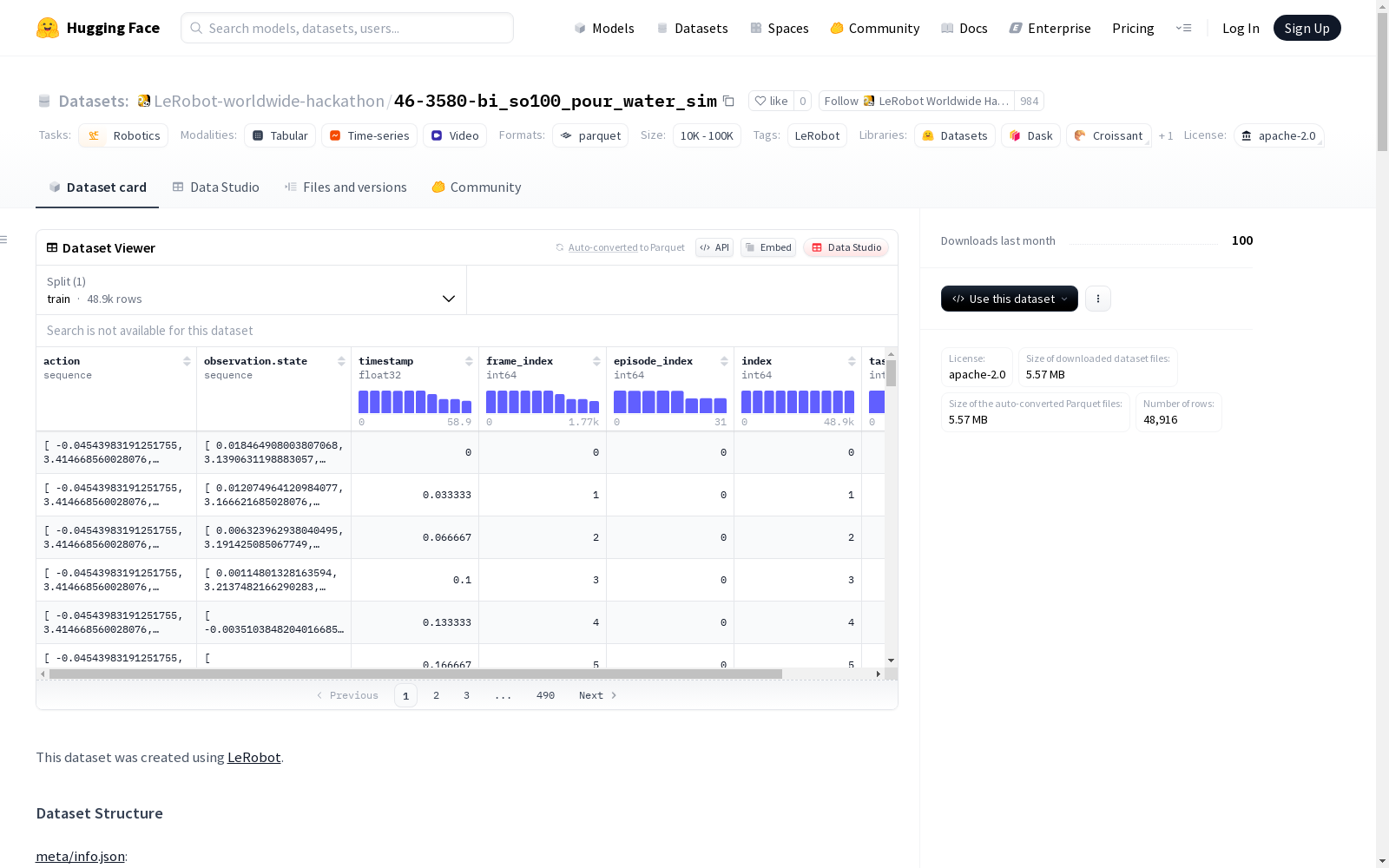This screenshot has width=1389, height=868.
Task: Focus the search models, datasets, users field
Action: coord(347,28)
